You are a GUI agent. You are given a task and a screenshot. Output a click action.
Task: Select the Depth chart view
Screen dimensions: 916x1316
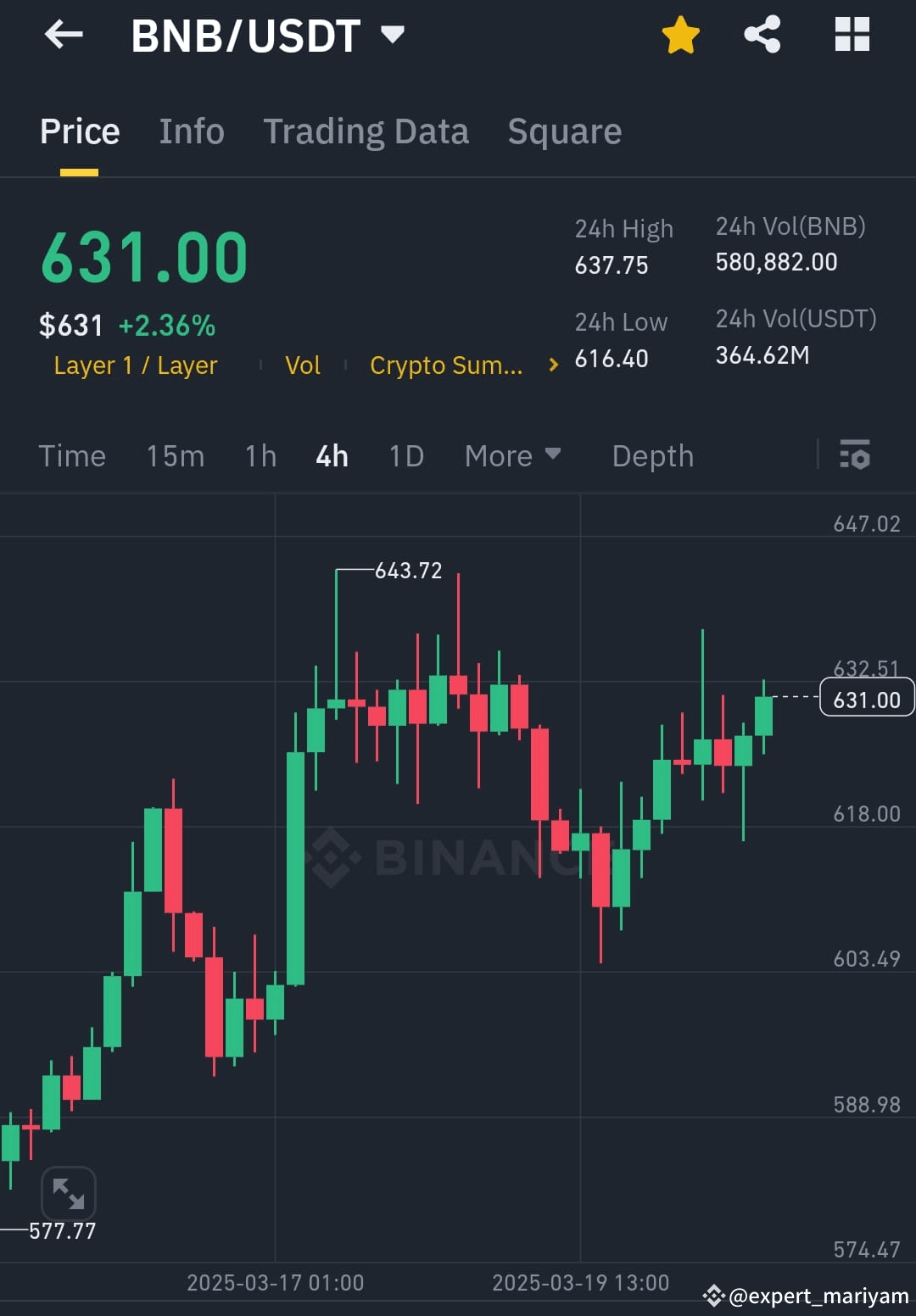[x=652, y=455]
